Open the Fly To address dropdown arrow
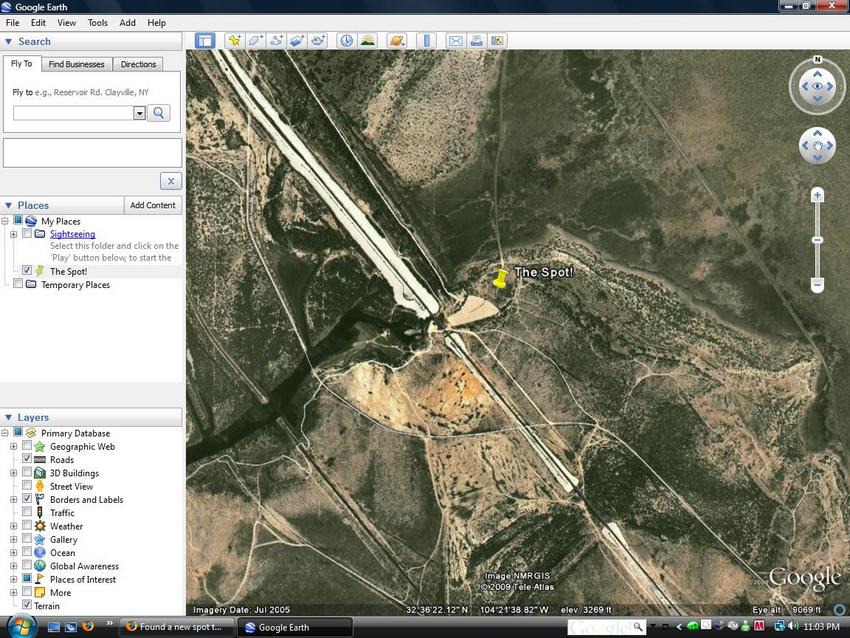850x638 pixels. 139,113
